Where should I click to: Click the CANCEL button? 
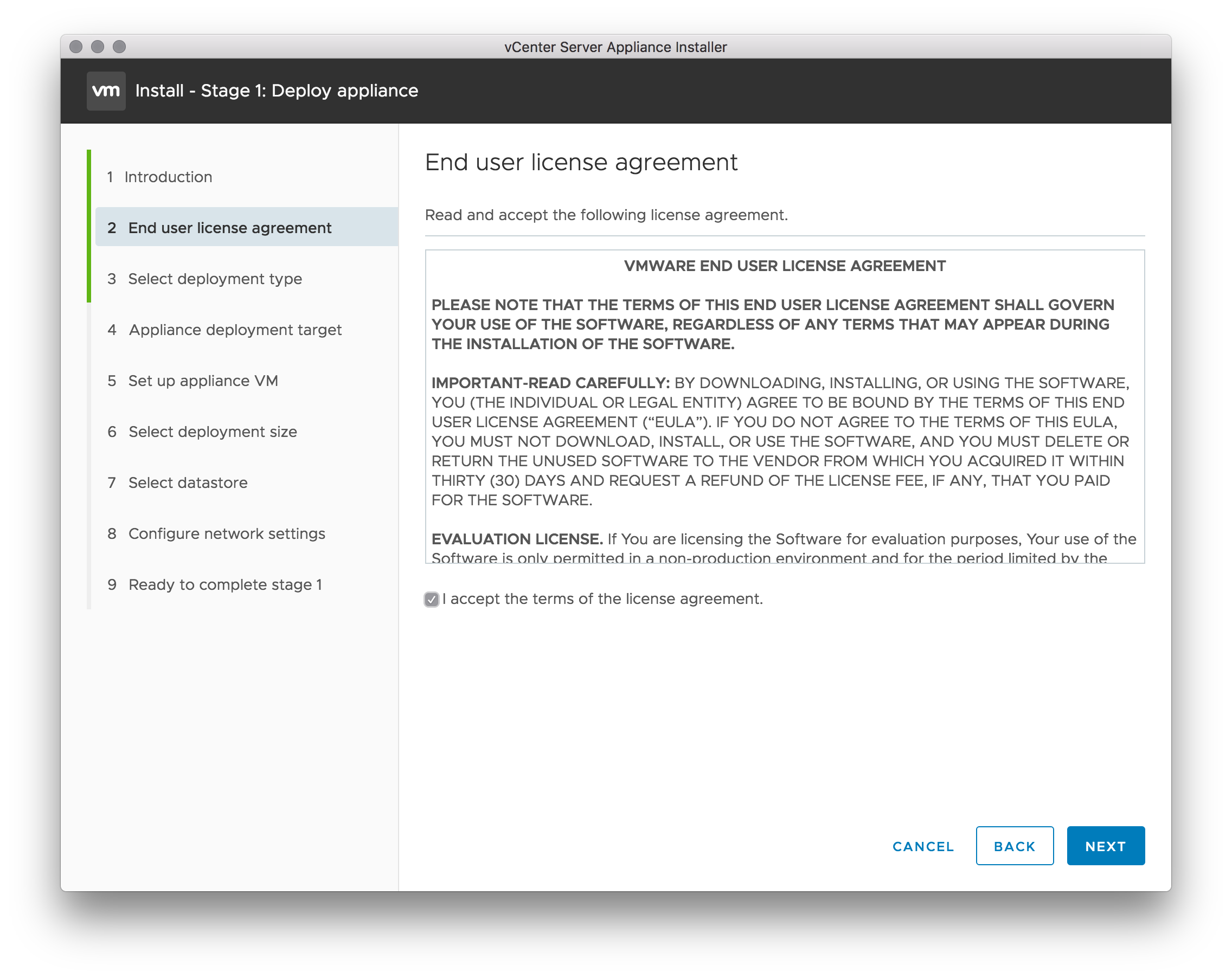coord(923,846)
